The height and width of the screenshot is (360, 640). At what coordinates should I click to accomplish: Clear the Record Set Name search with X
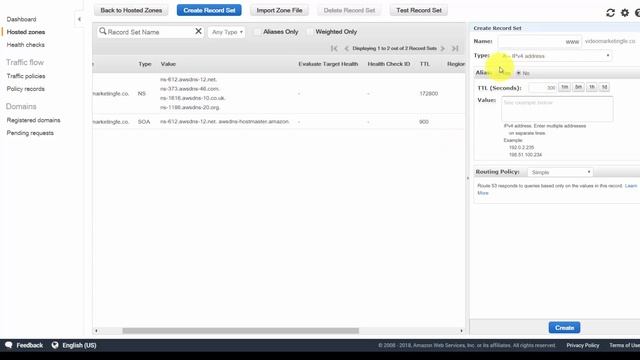(x=198, y=31)
